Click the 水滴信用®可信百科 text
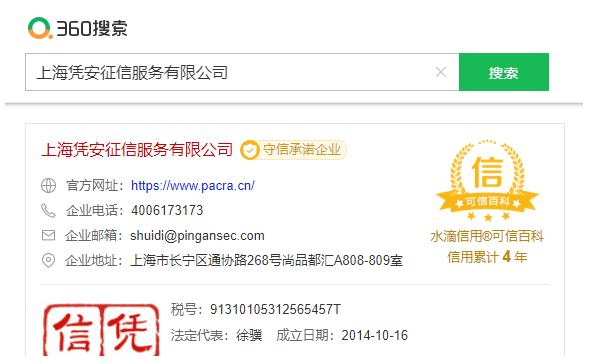Image resolution: width=590 pixels, height=364 pixels. pos(487,236)
